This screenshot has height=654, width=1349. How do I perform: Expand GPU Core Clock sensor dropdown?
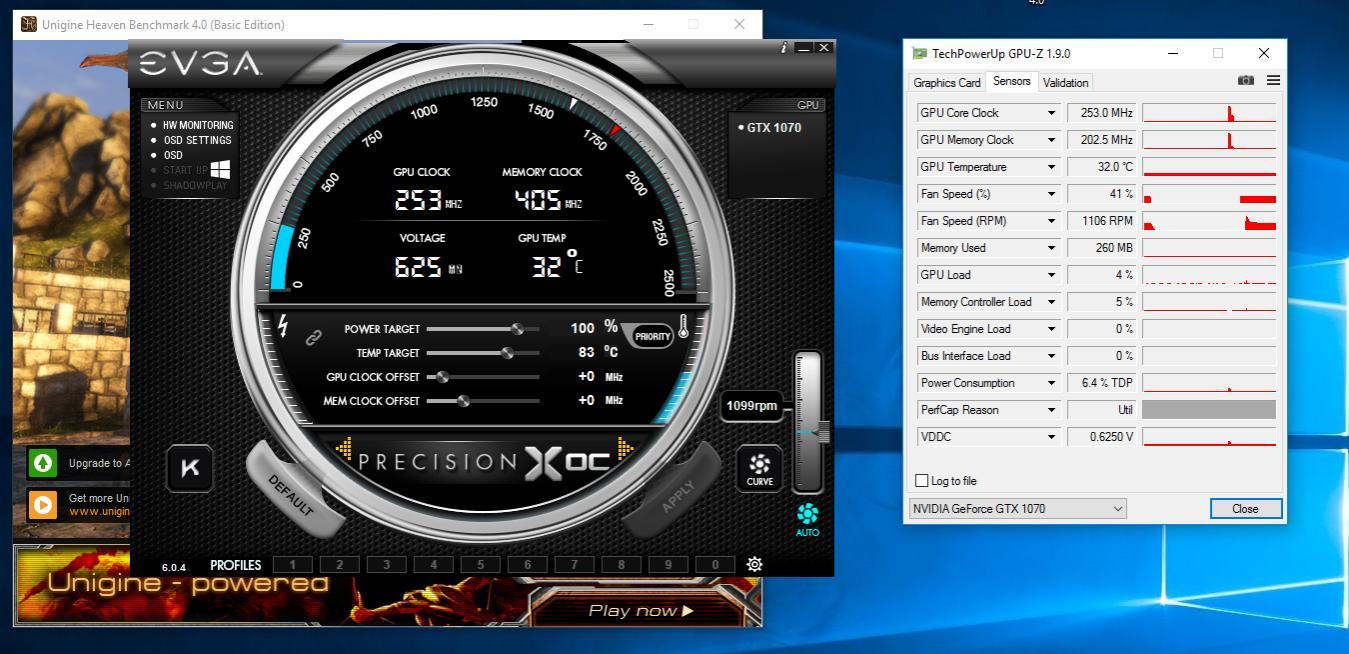(x=1051, y=113)
